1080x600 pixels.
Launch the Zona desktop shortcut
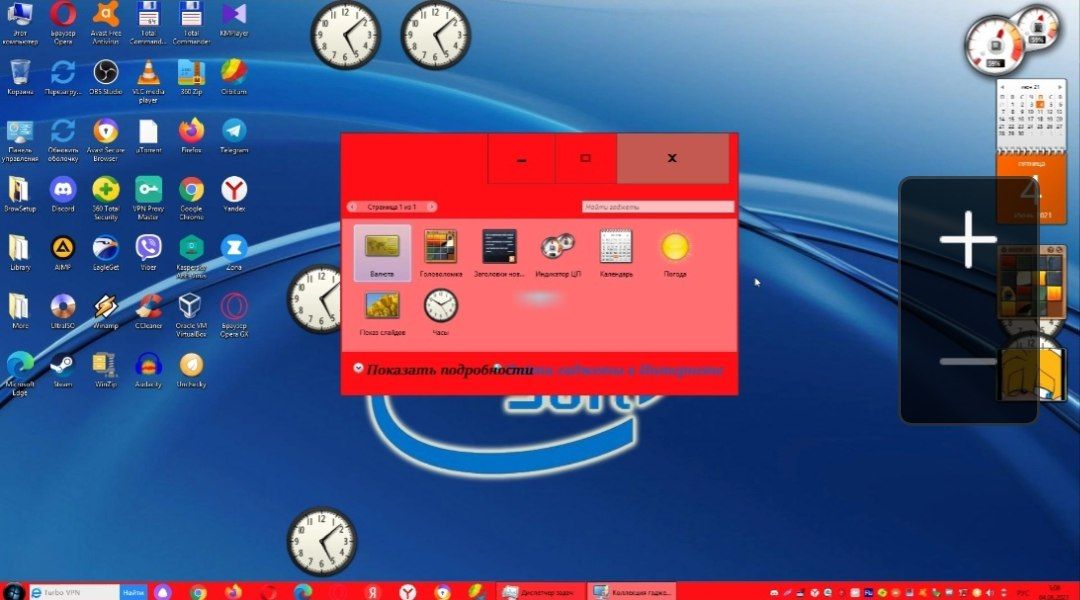click(234, 254)
